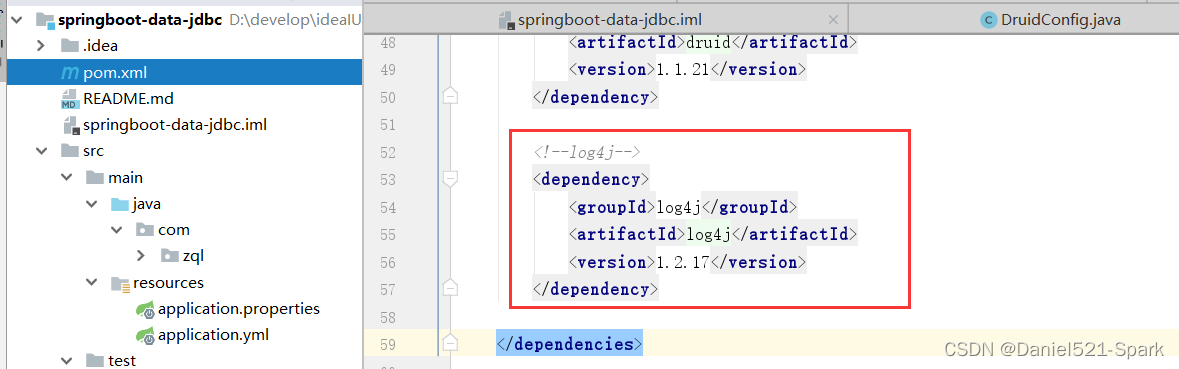The image size is (1179, 369).
Task: Click the closing dependencies tag
Action: [x=569, y=343]
